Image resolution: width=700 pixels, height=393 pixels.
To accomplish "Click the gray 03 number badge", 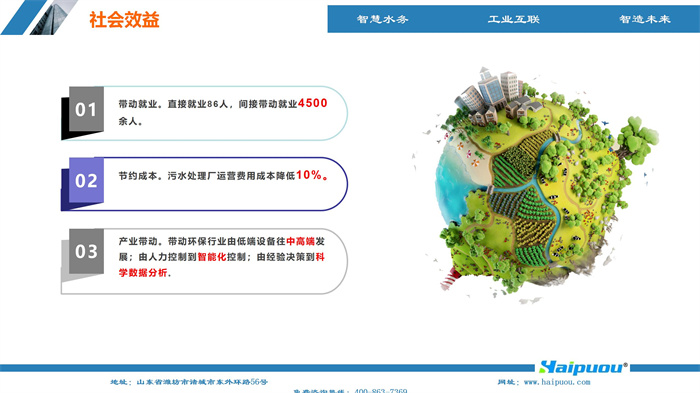I will point(86,251).
